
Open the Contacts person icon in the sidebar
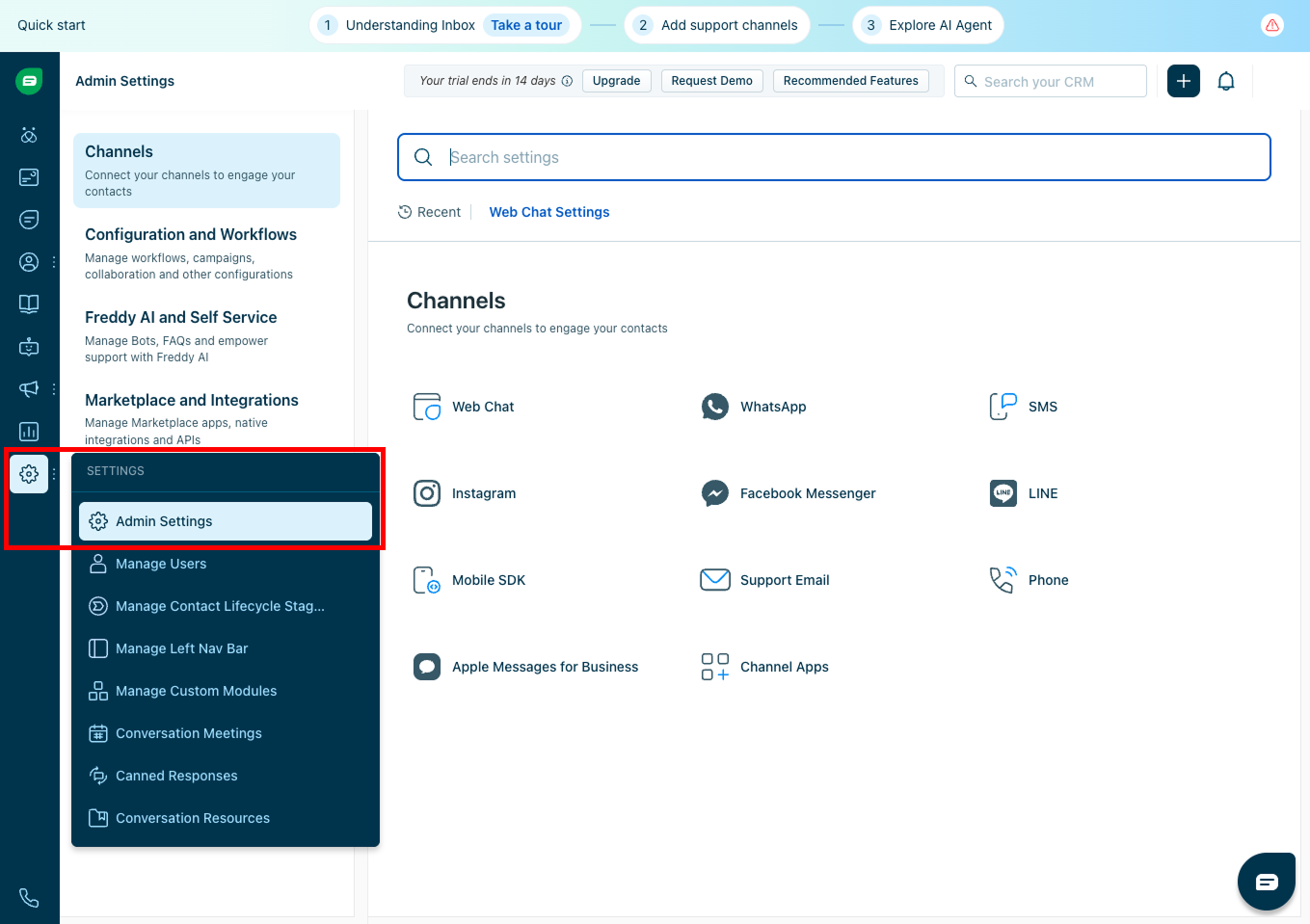(x=29, y=262)
